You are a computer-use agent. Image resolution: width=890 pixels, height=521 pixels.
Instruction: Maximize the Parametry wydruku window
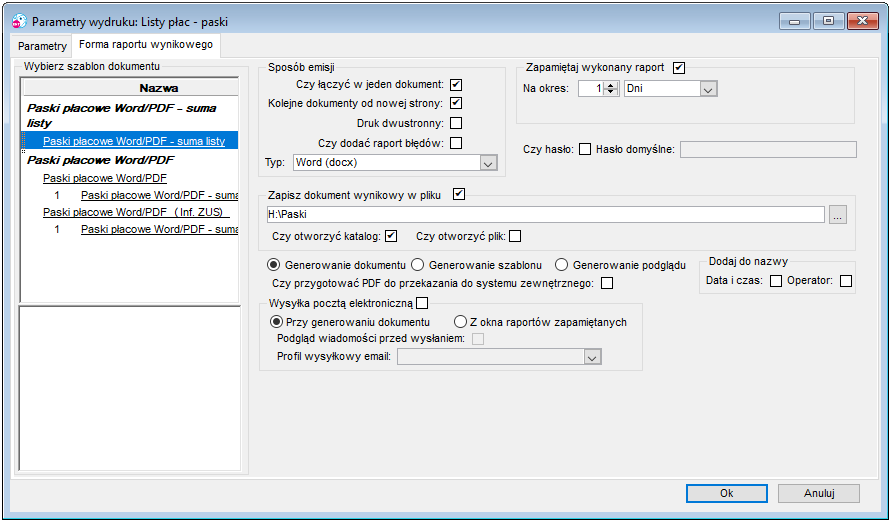coord(828,21)
